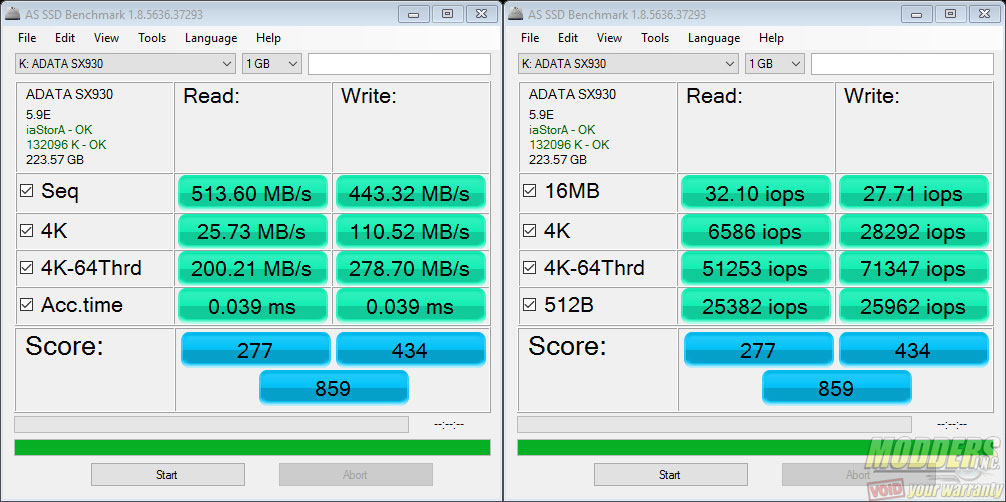This screenshot has height=502, width=1006.
Task: Click the 513.60 MB/s Seq read result
Action: pos(253,193)
